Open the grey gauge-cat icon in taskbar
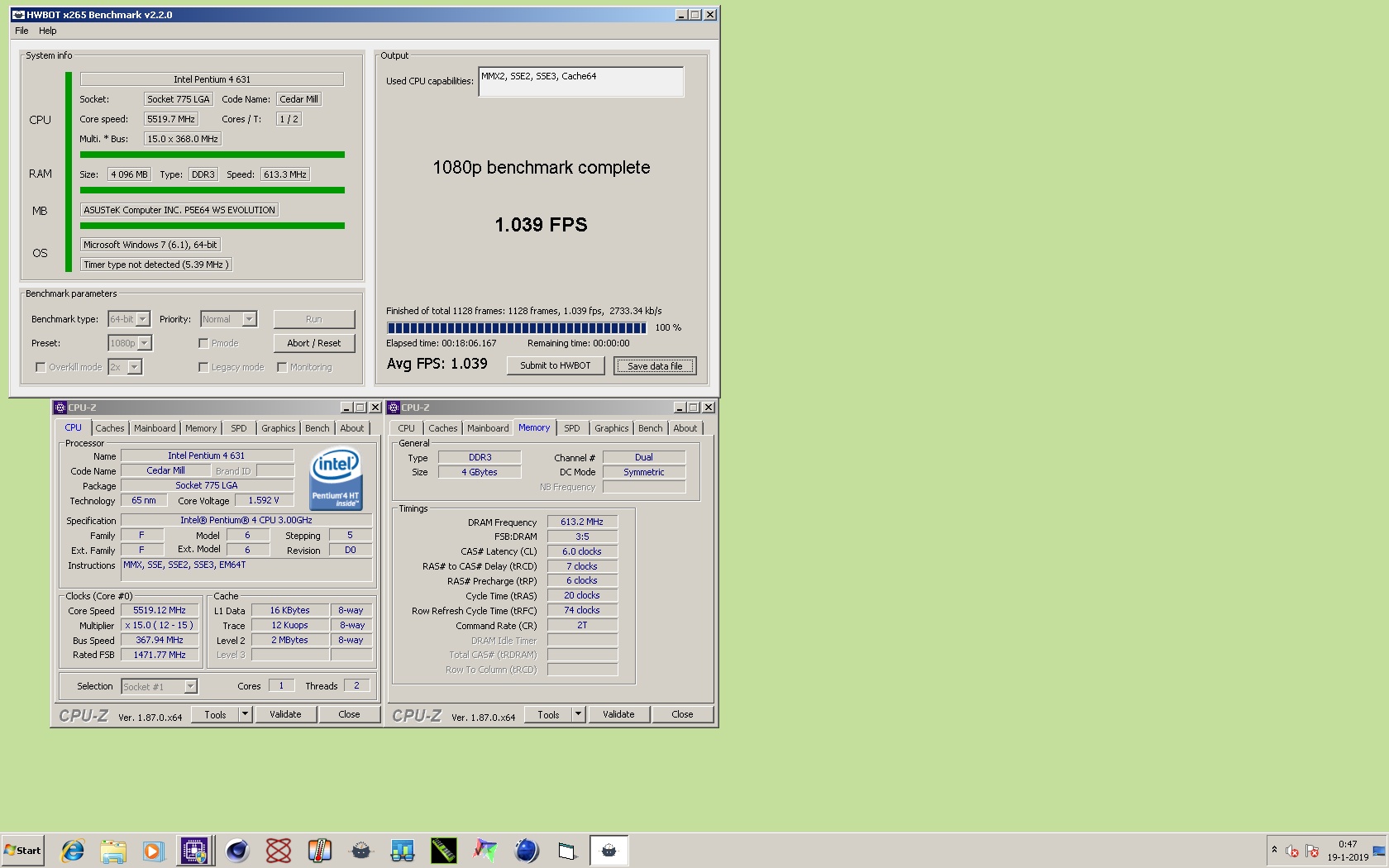This screenshot has width=1389, height=868. (x=361, y=851)
